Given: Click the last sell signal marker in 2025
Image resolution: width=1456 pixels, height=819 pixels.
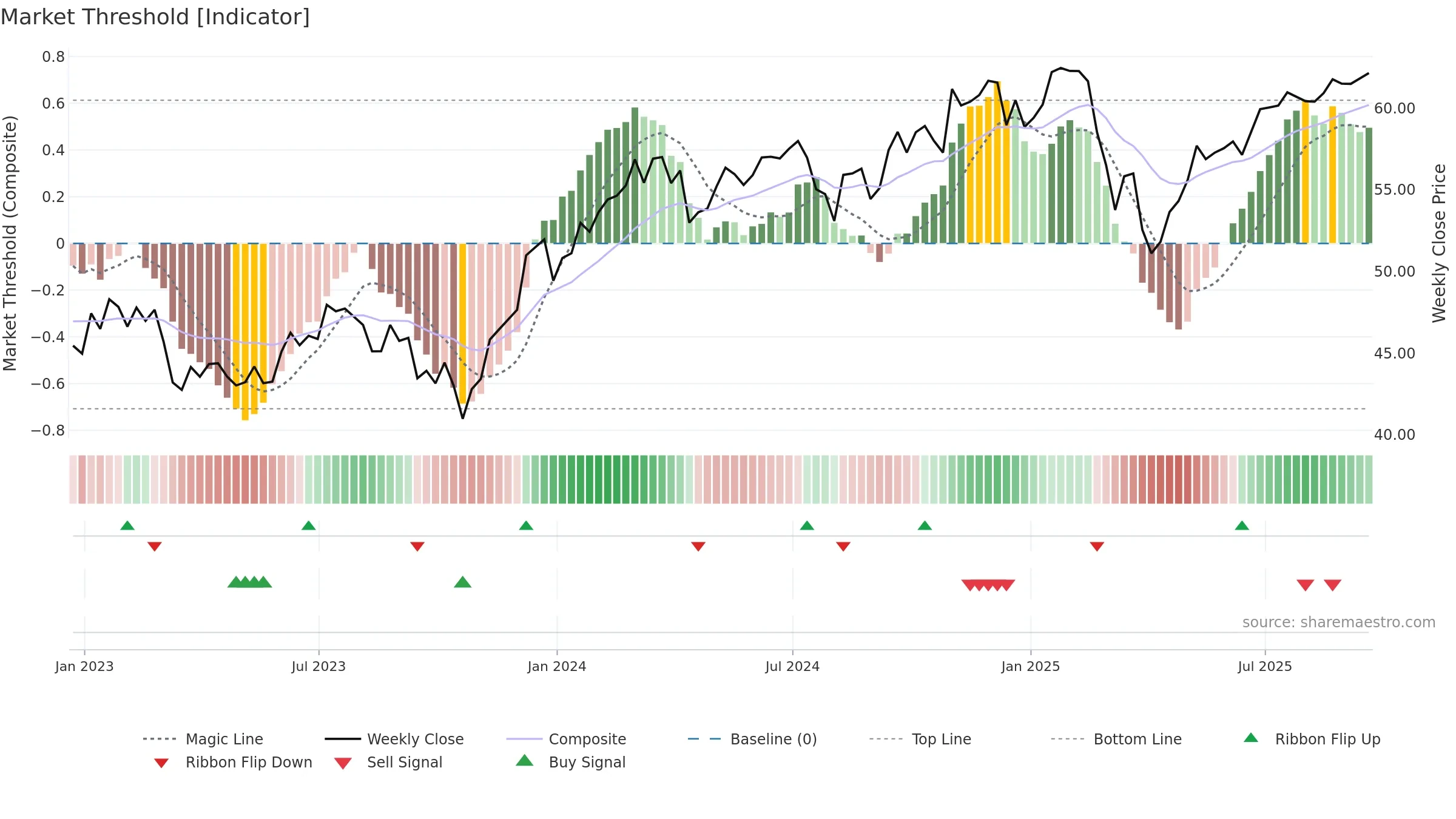Looking at the screenshot, I should click(x=1333, y=585).
